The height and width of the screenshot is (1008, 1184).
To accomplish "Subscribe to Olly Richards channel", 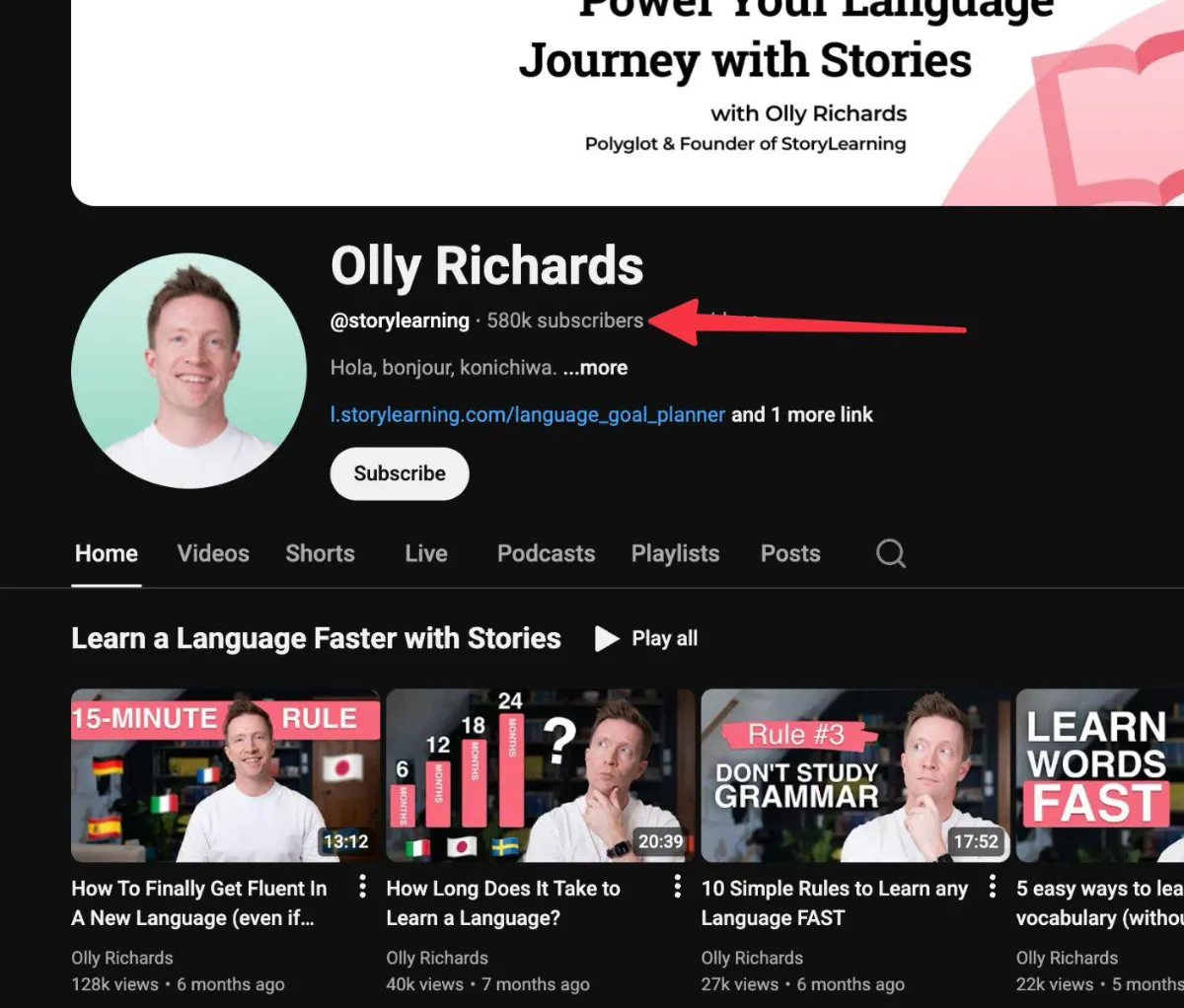I will pos(400,473).
